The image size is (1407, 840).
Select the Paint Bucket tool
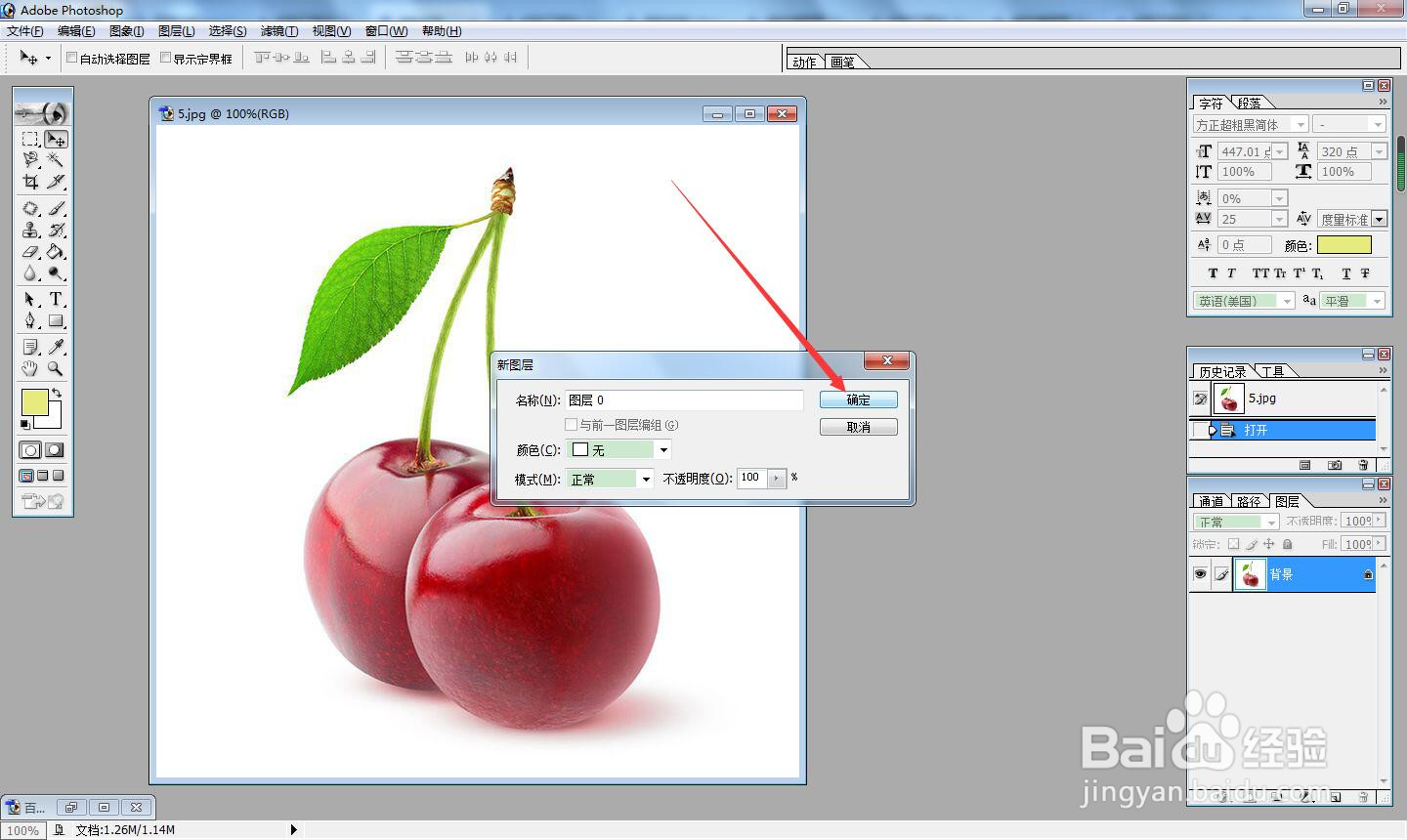[x=56, y=251]
